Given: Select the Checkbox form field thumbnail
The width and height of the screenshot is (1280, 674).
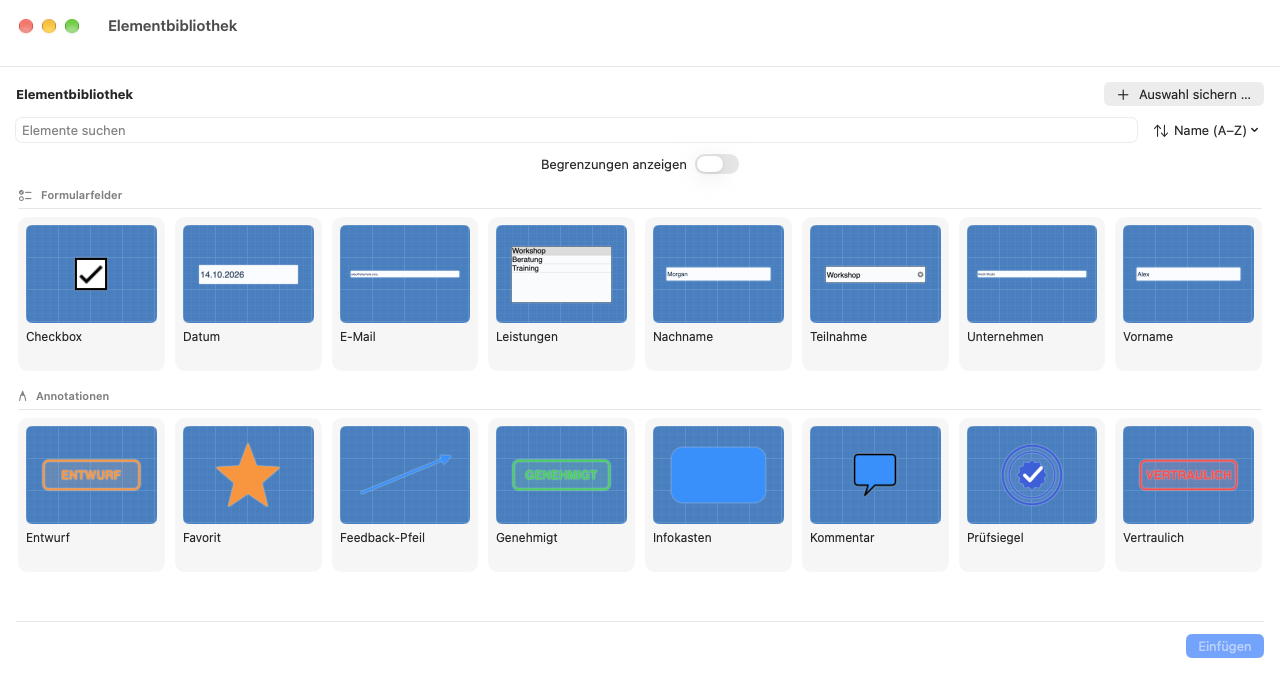Looking at the screenshot, I should (x=91, y=274).
